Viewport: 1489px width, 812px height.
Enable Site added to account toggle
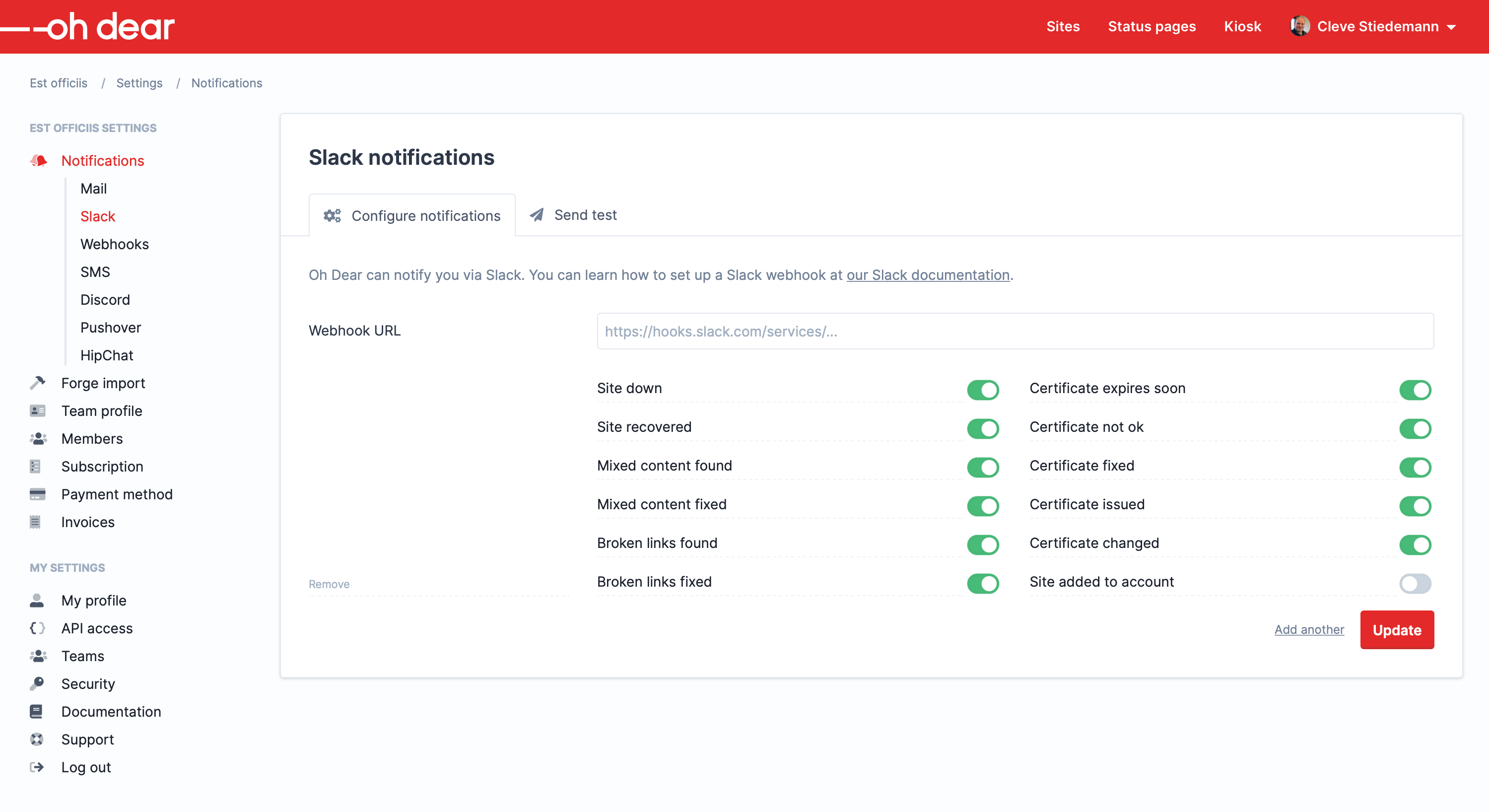click(1415, 583)
